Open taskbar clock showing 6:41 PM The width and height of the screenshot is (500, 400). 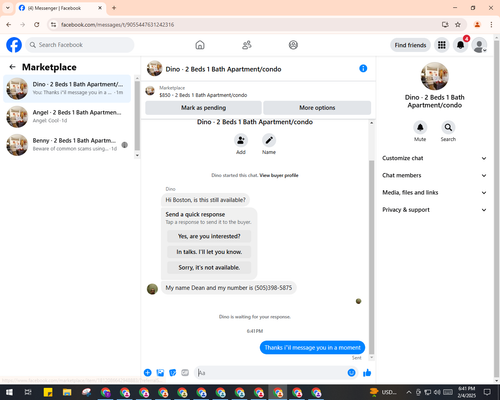467,392
